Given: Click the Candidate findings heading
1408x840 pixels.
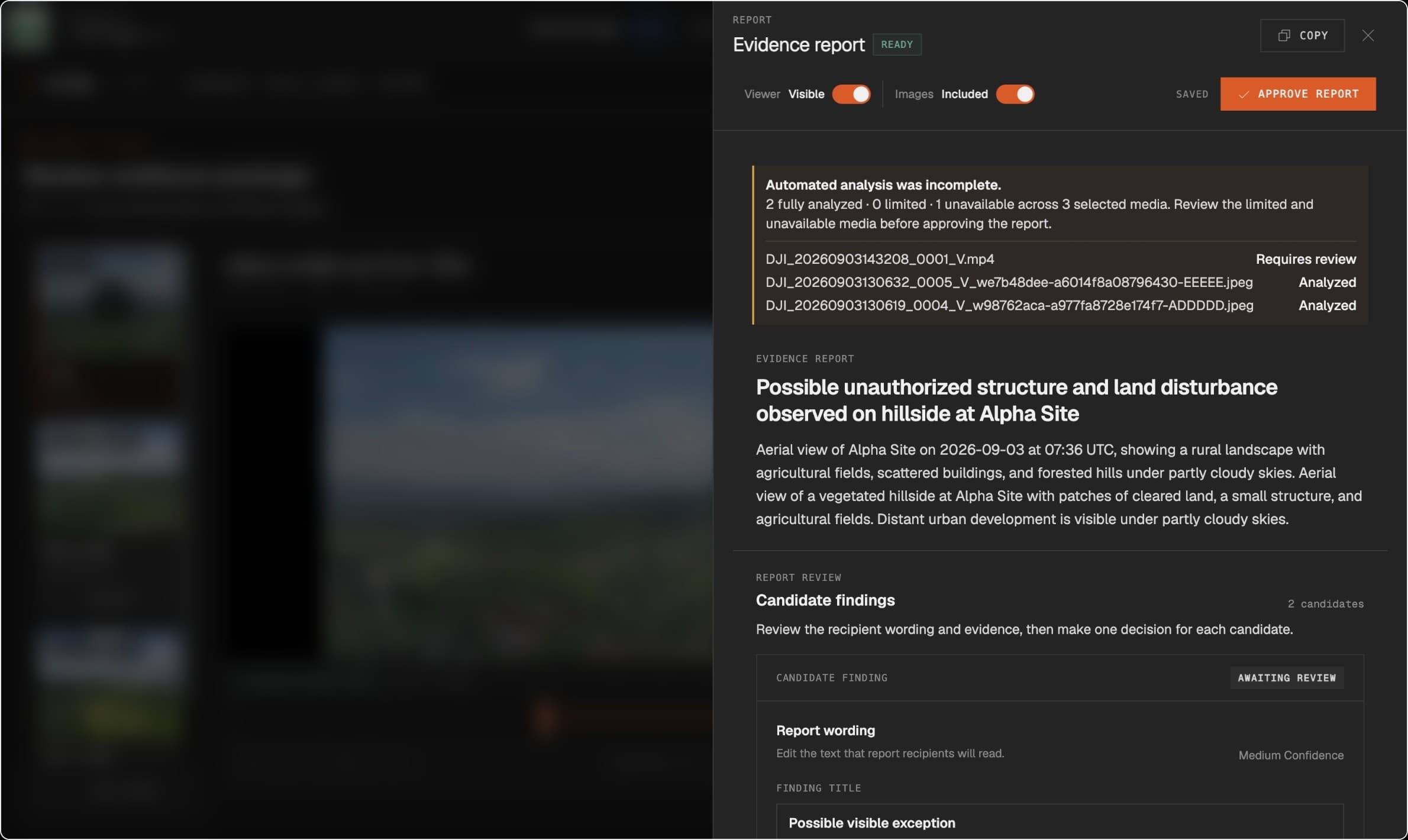Looking at the screenshot, I should coord(825,600).
